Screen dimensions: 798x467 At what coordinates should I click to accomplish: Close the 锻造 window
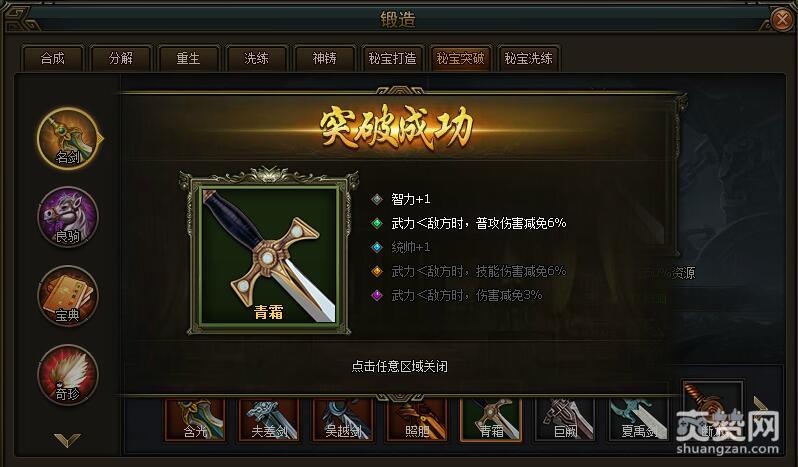(x=782, y=19)
